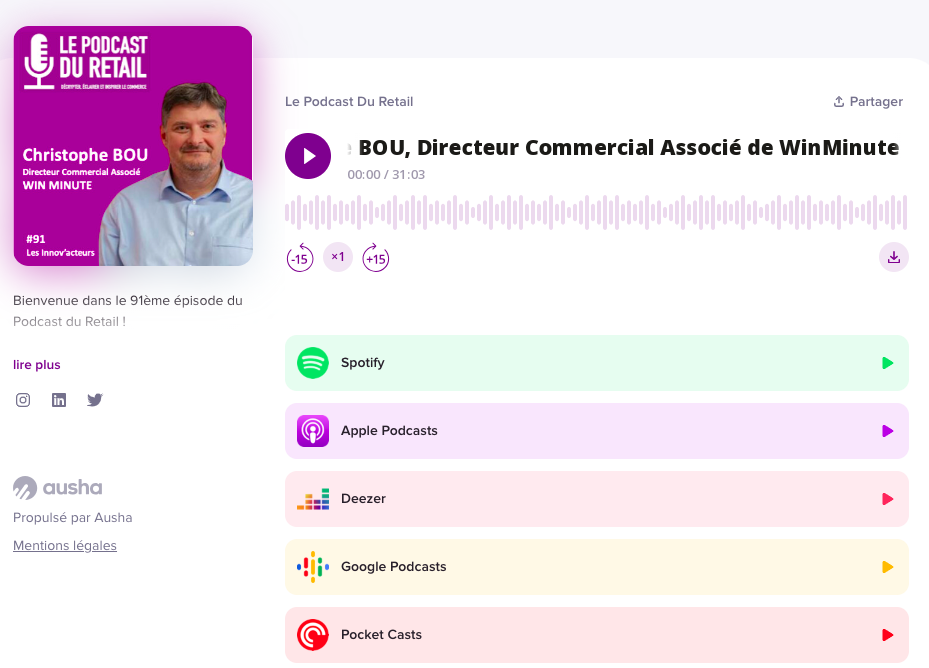The height and width of the screenshot is (668, 929).
Task: Open the podcast's LinkedIn page
Action: point(59,400)
